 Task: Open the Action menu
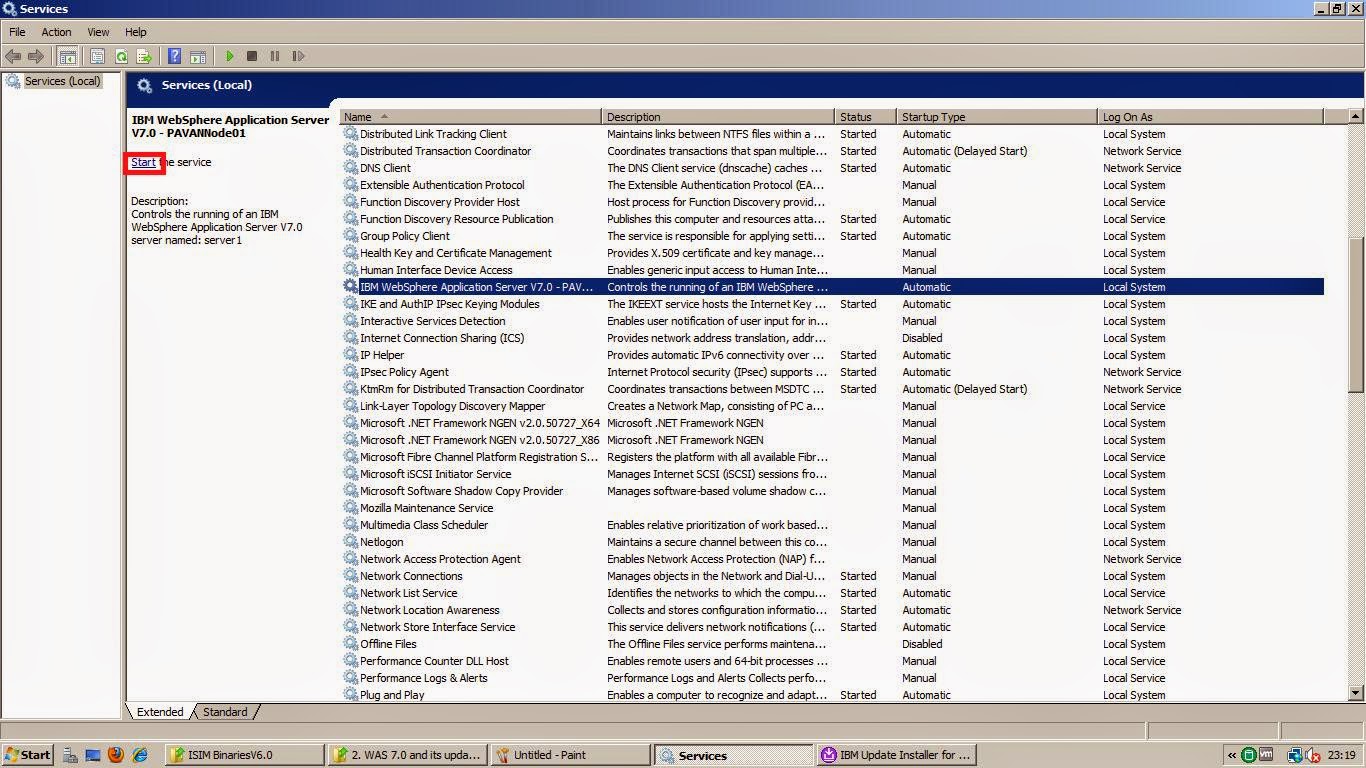point(56,31)
